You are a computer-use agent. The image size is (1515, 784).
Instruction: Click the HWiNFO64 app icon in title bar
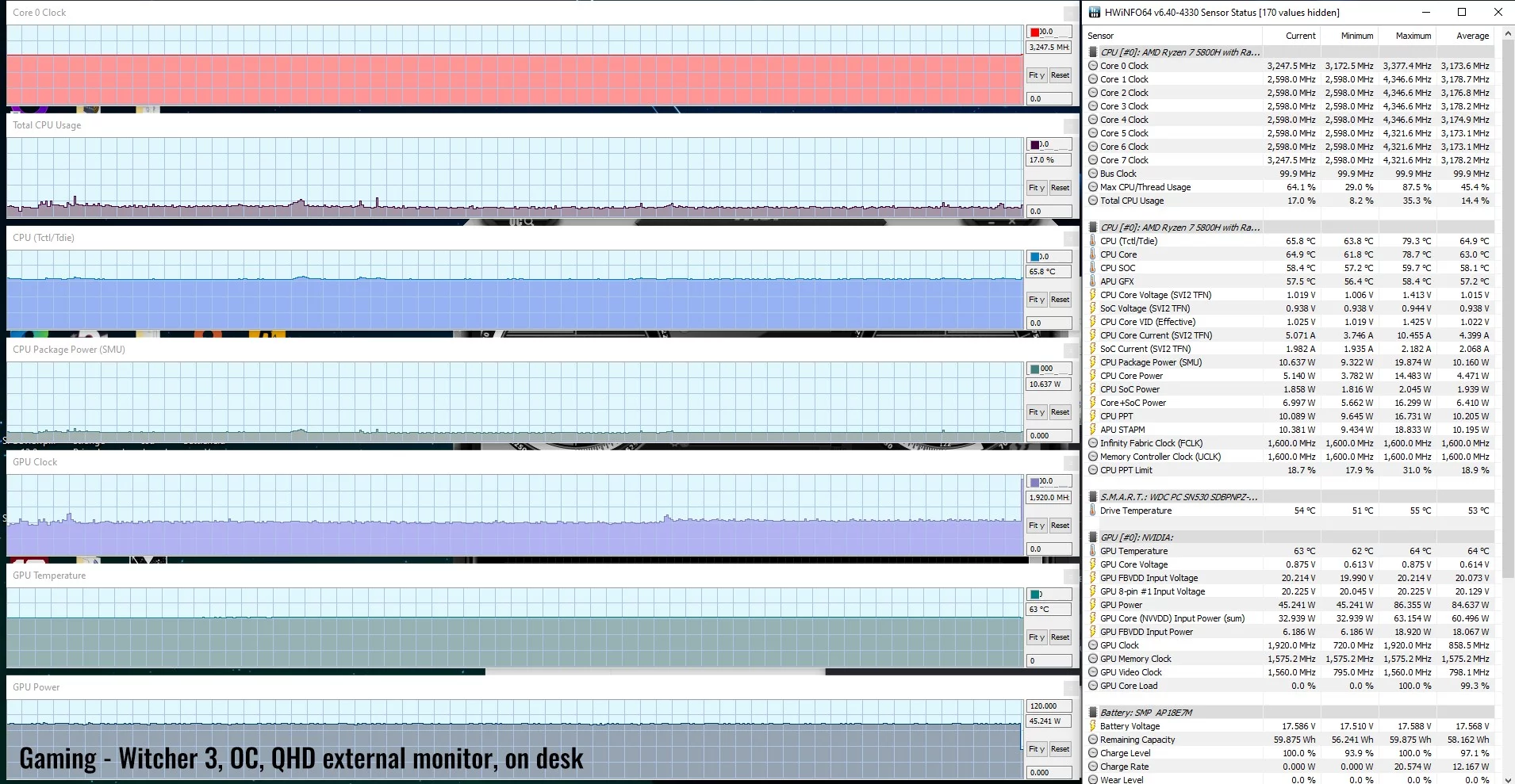pos(1095,12)
